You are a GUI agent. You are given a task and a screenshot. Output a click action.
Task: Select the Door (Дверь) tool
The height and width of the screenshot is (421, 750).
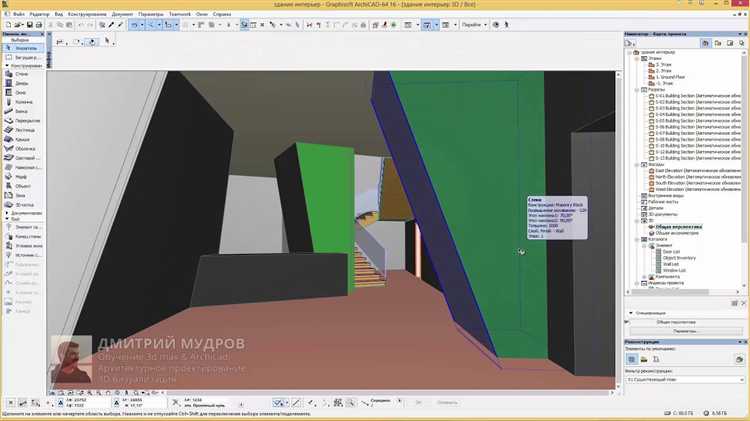coord(22,83)
